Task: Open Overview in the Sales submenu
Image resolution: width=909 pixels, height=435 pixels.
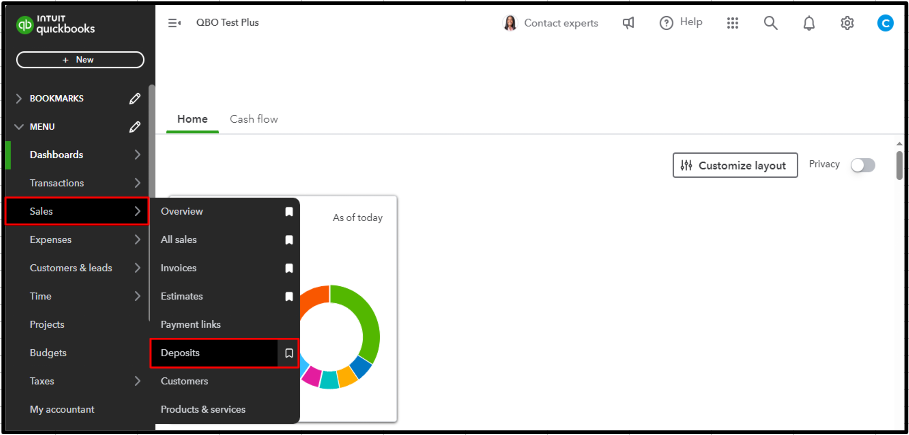Action: [182, 212]
